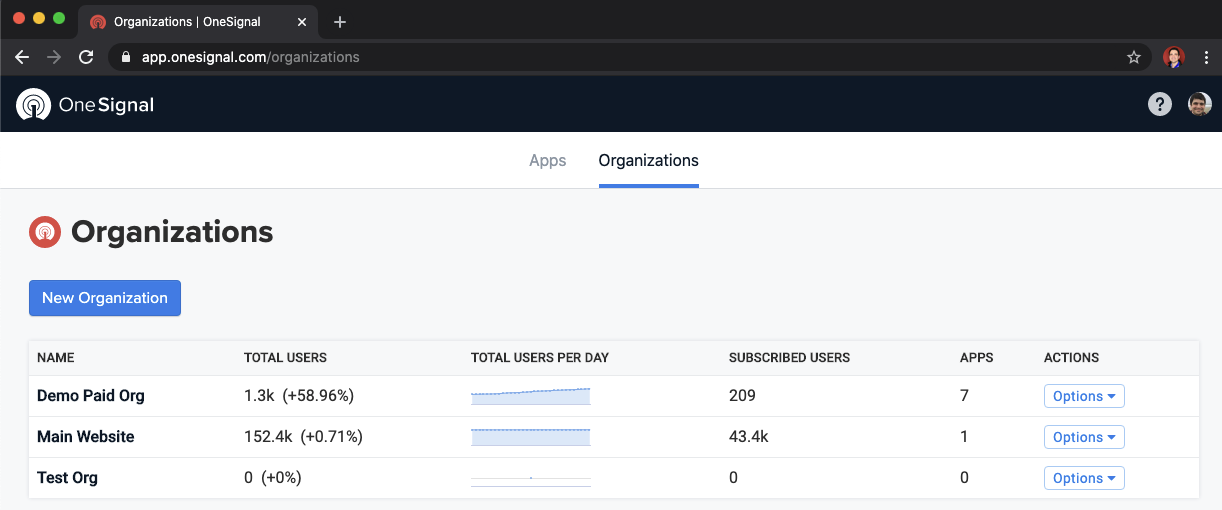Click Main Website users-per-day chart
The height and width of the screenshot is (510, 1222).
pyautogui.click(x=531, y=437)
